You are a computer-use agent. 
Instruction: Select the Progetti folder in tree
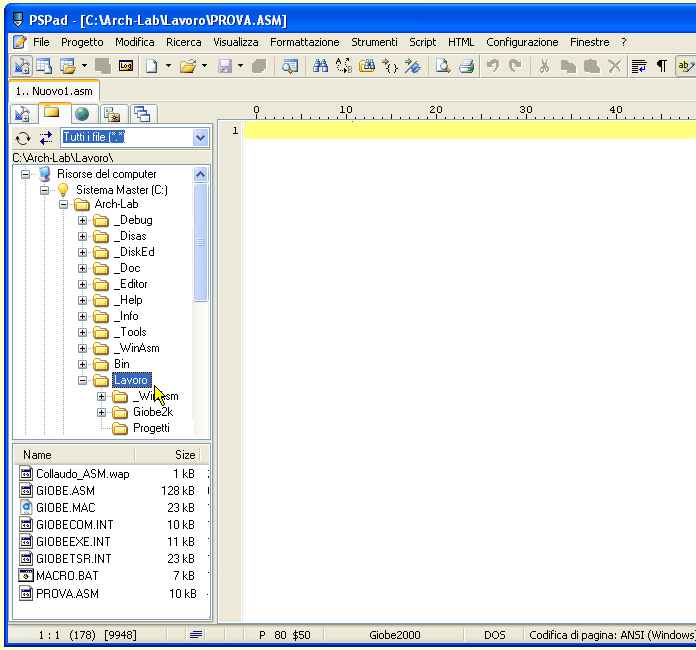(151, 428)
